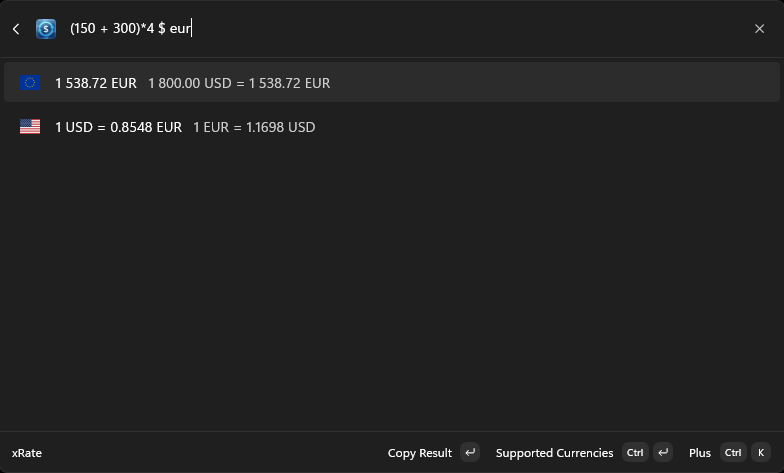
Task: Click the European Union flag icon
Action: 30,82
